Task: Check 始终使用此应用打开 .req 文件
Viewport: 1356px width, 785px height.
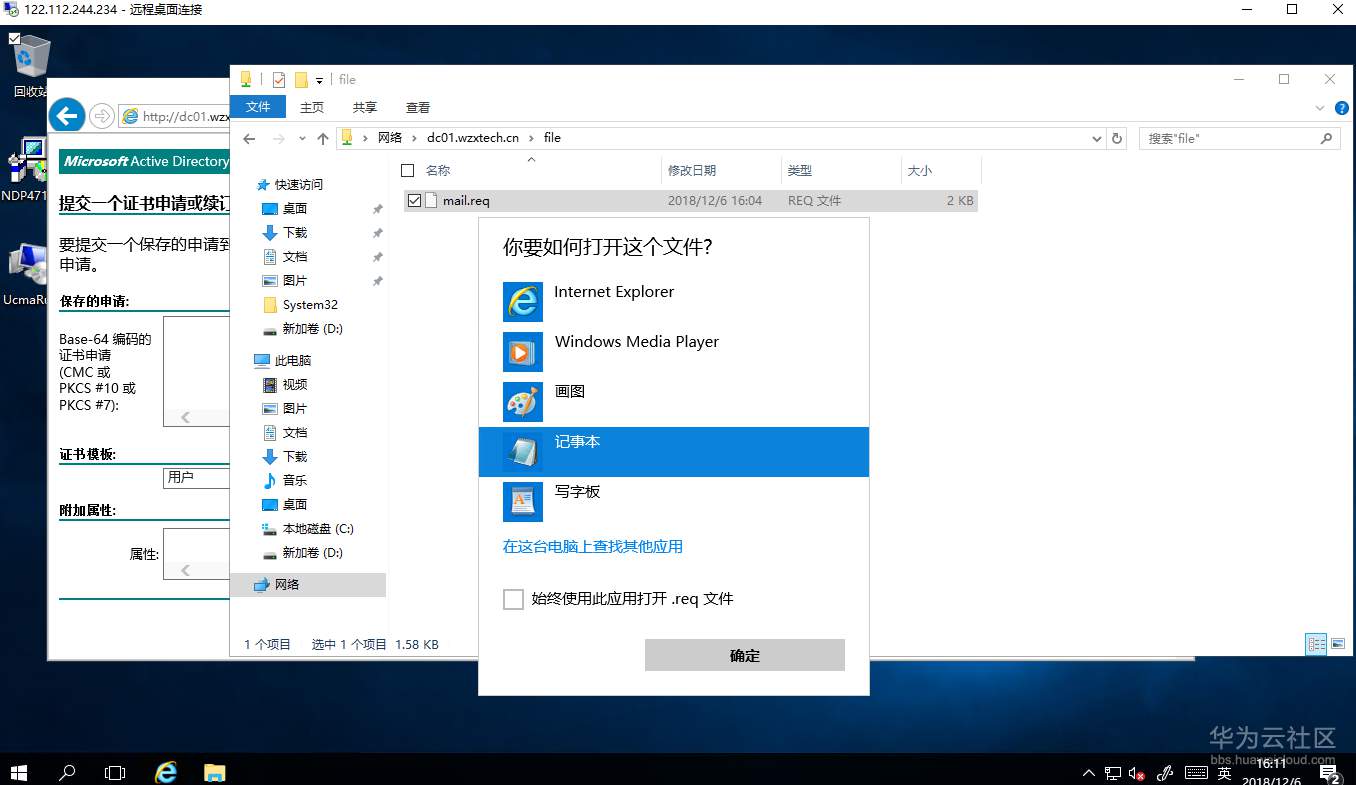Action: click(x=513, y=598)
